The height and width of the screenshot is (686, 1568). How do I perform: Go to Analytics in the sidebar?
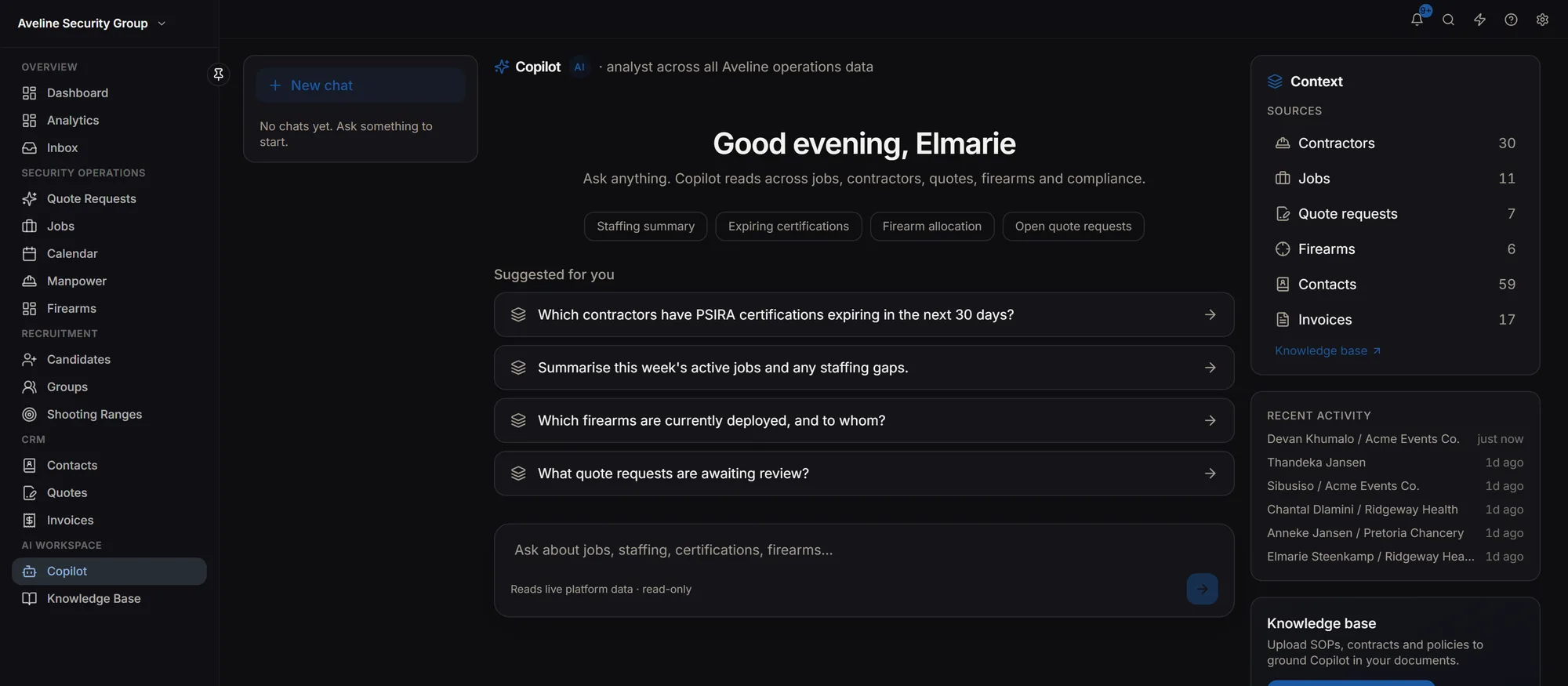(109, 120)
